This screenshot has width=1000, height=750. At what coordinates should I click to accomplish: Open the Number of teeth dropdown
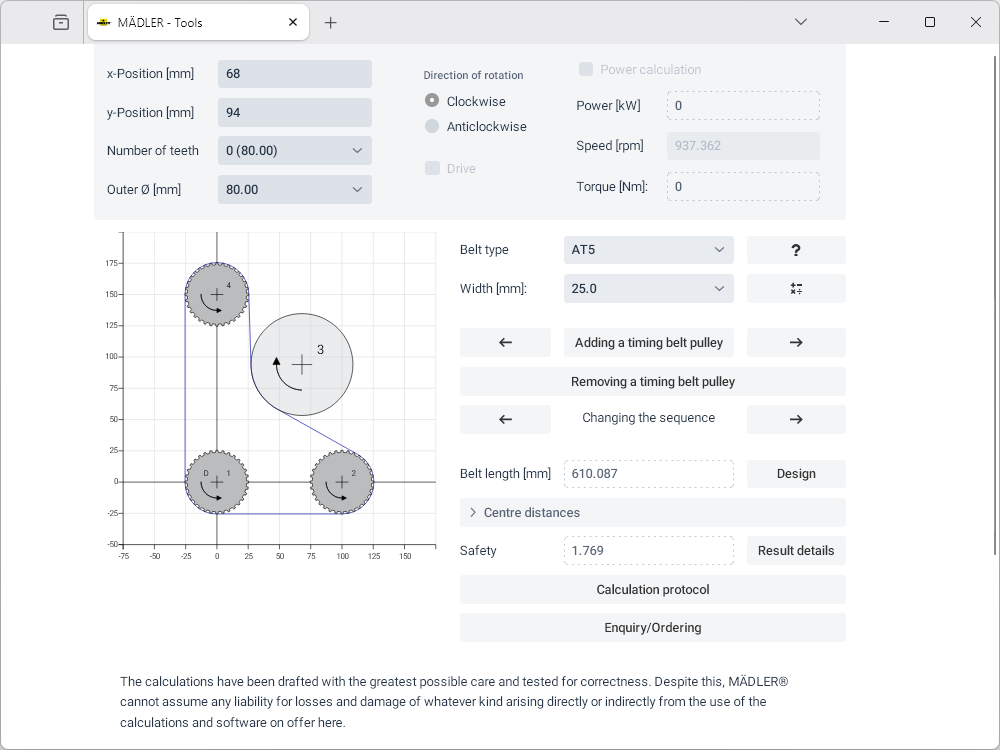click(295, 151)
